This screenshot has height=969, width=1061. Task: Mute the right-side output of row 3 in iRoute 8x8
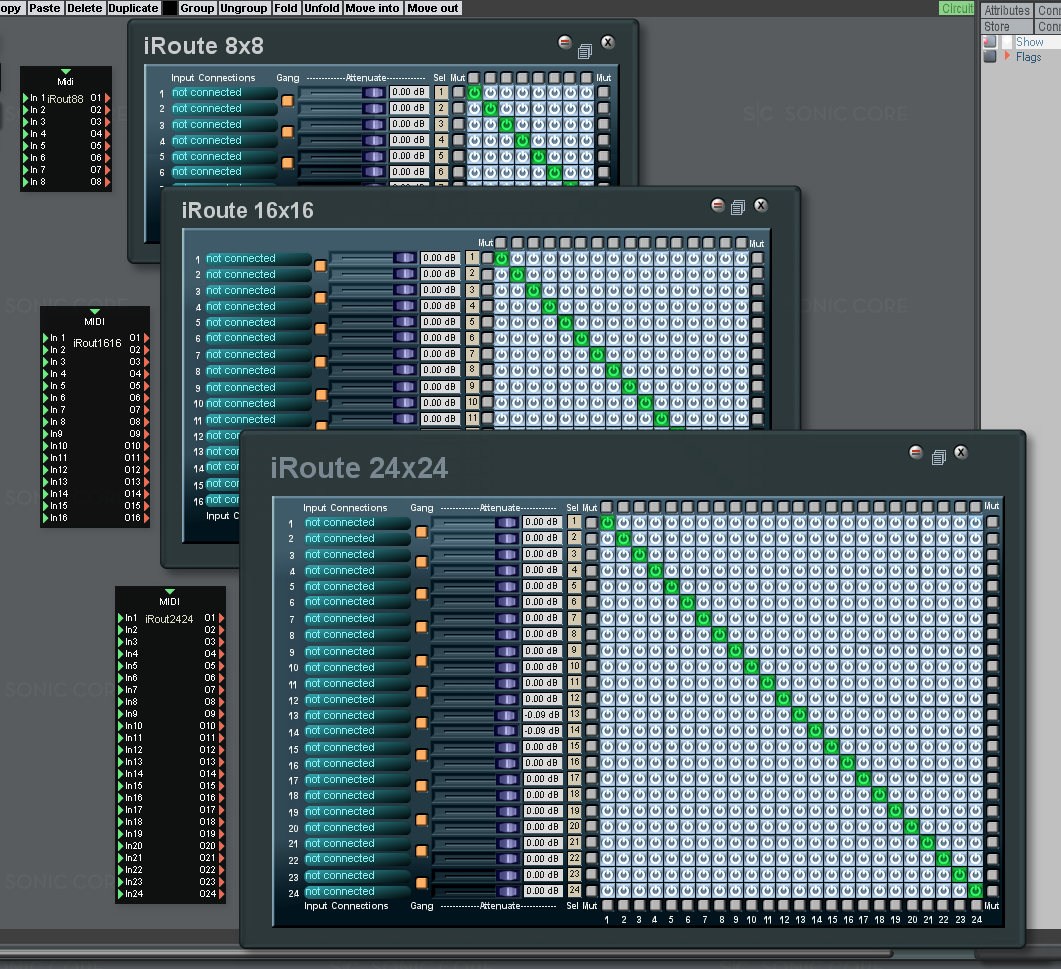tap(603, 124)
